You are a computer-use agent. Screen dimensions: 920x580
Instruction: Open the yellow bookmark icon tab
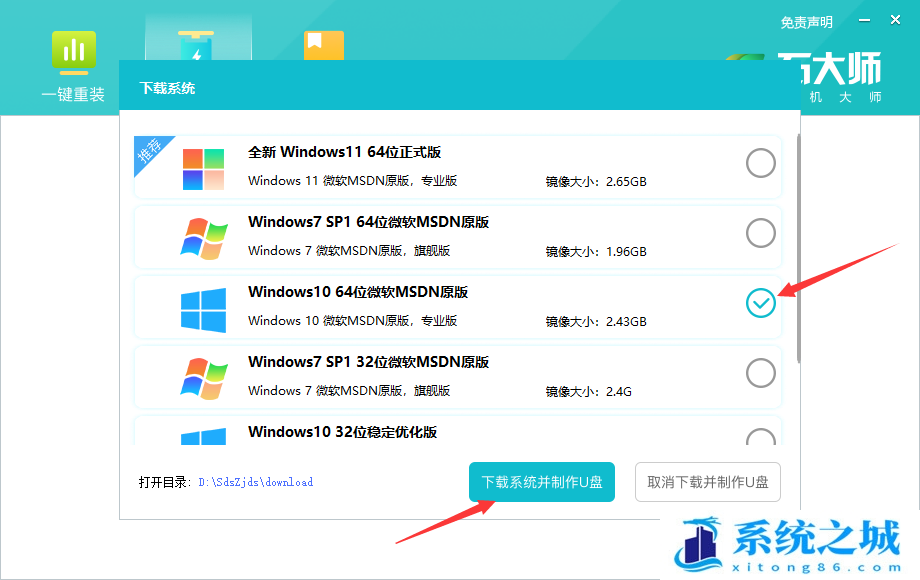pos(324,46)
